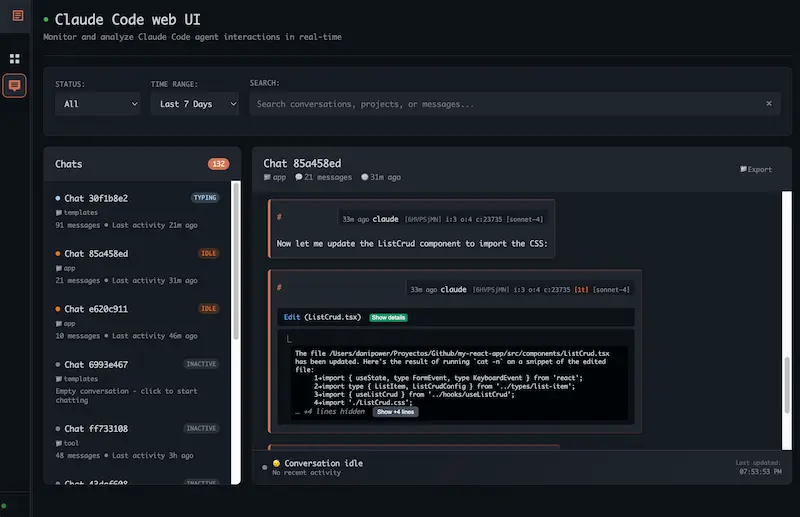This screenshot has height=517, width=800.
Task: Click the hash icon on first claude message
Action: click(279, 217)
